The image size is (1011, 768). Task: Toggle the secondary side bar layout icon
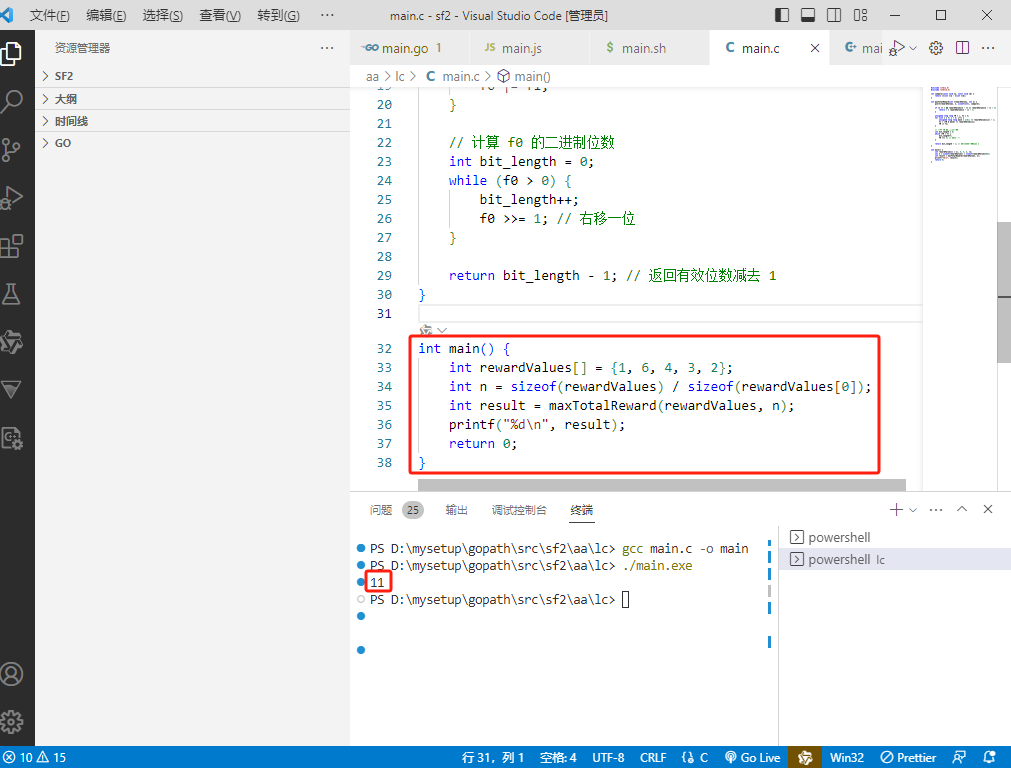[834, 15]
